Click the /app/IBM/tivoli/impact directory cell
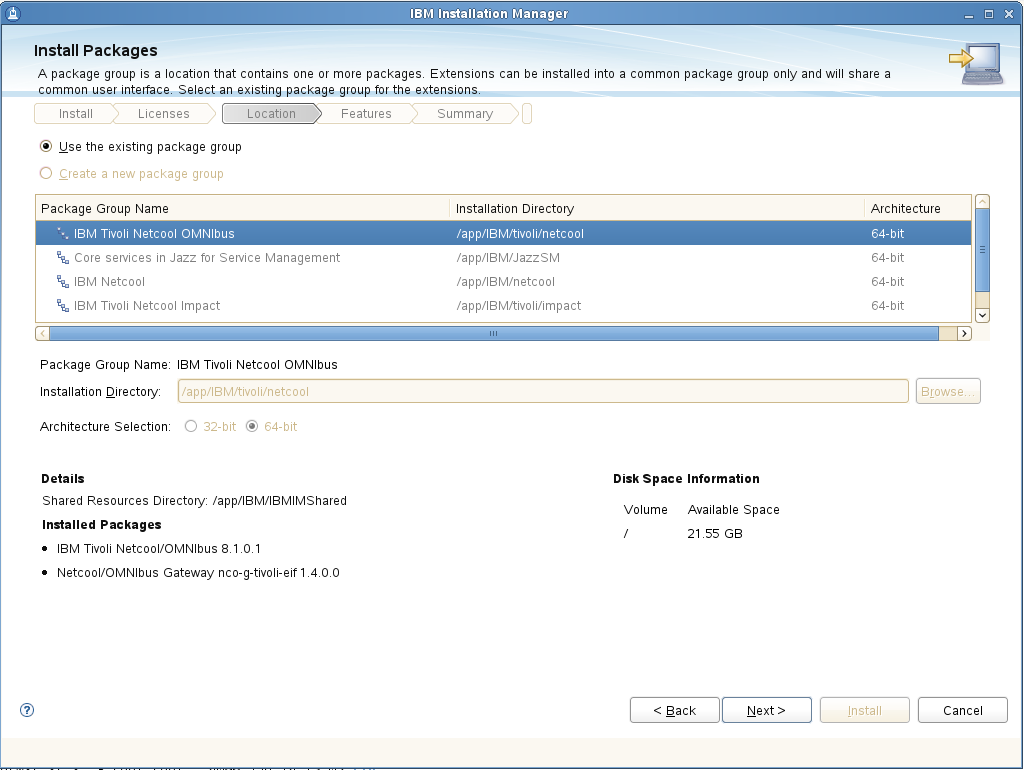1024x770 pixels. [519, 306]
